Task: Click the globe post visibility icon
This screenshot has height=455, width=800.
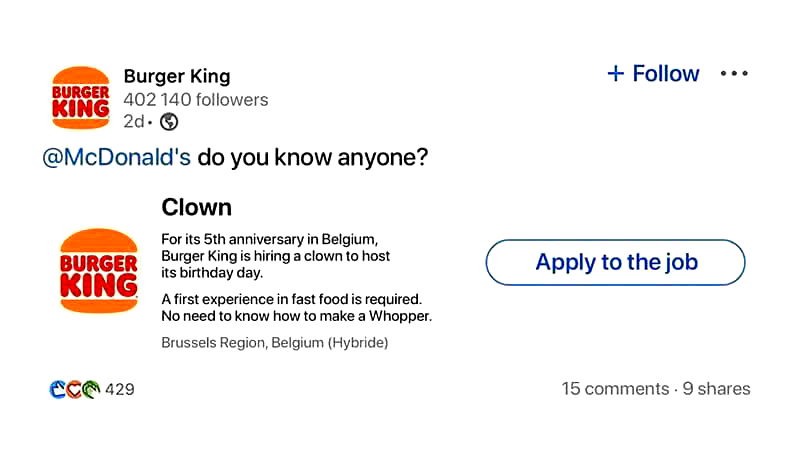Action: tap(169, 122)
